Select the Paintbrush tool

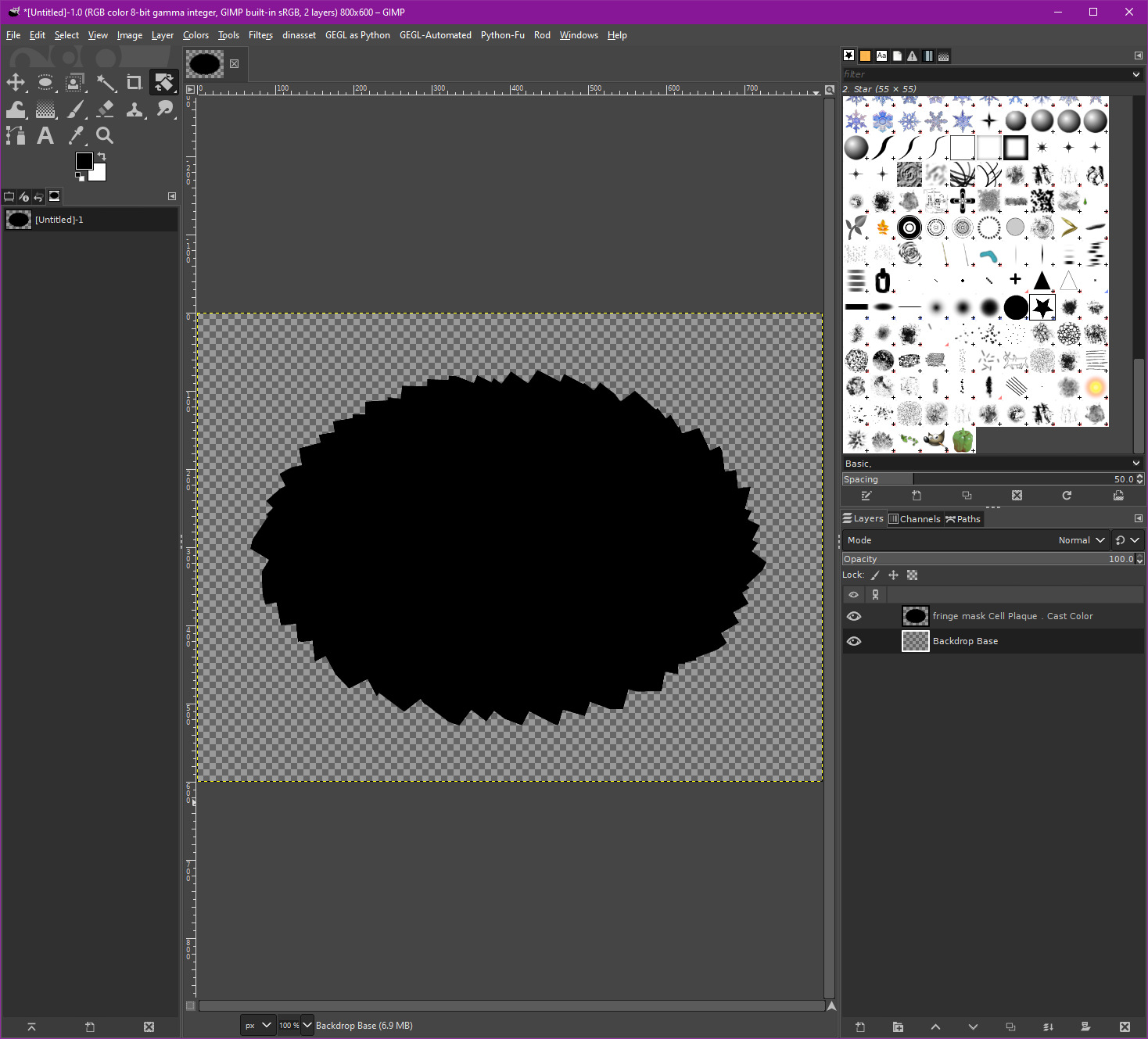point(75,109)
